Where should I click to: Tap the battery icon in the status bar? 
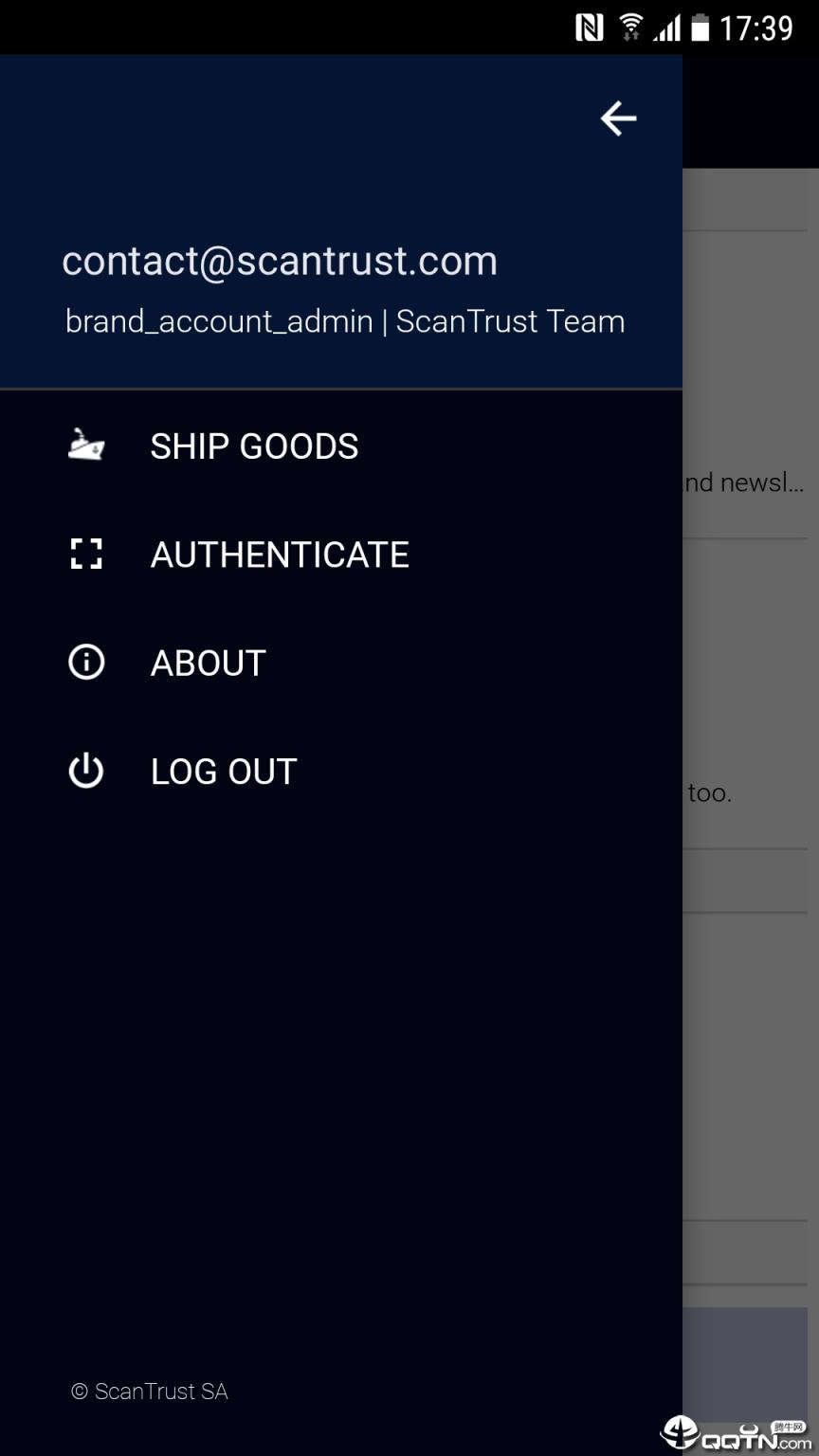700,28
